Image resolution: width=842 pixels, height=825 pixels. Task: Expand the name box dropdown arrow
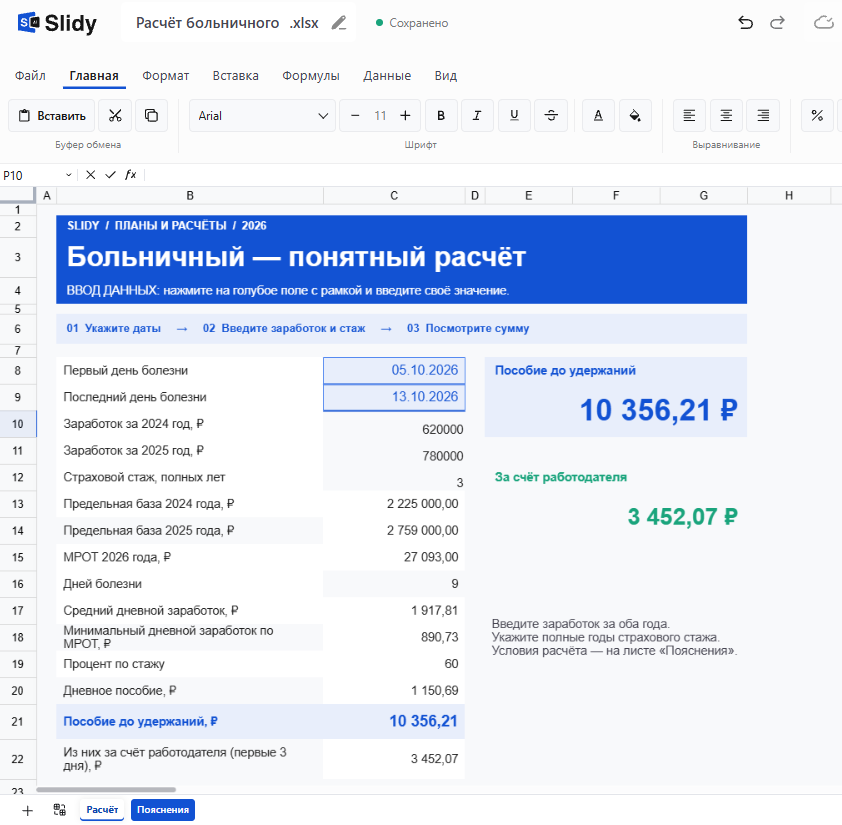(x=69, y=175)
